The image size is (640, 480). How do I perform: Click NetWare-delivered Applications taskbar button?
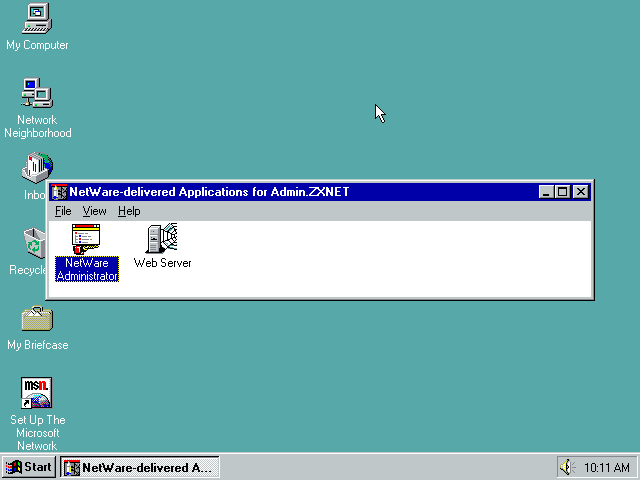[x=140, y=467]
